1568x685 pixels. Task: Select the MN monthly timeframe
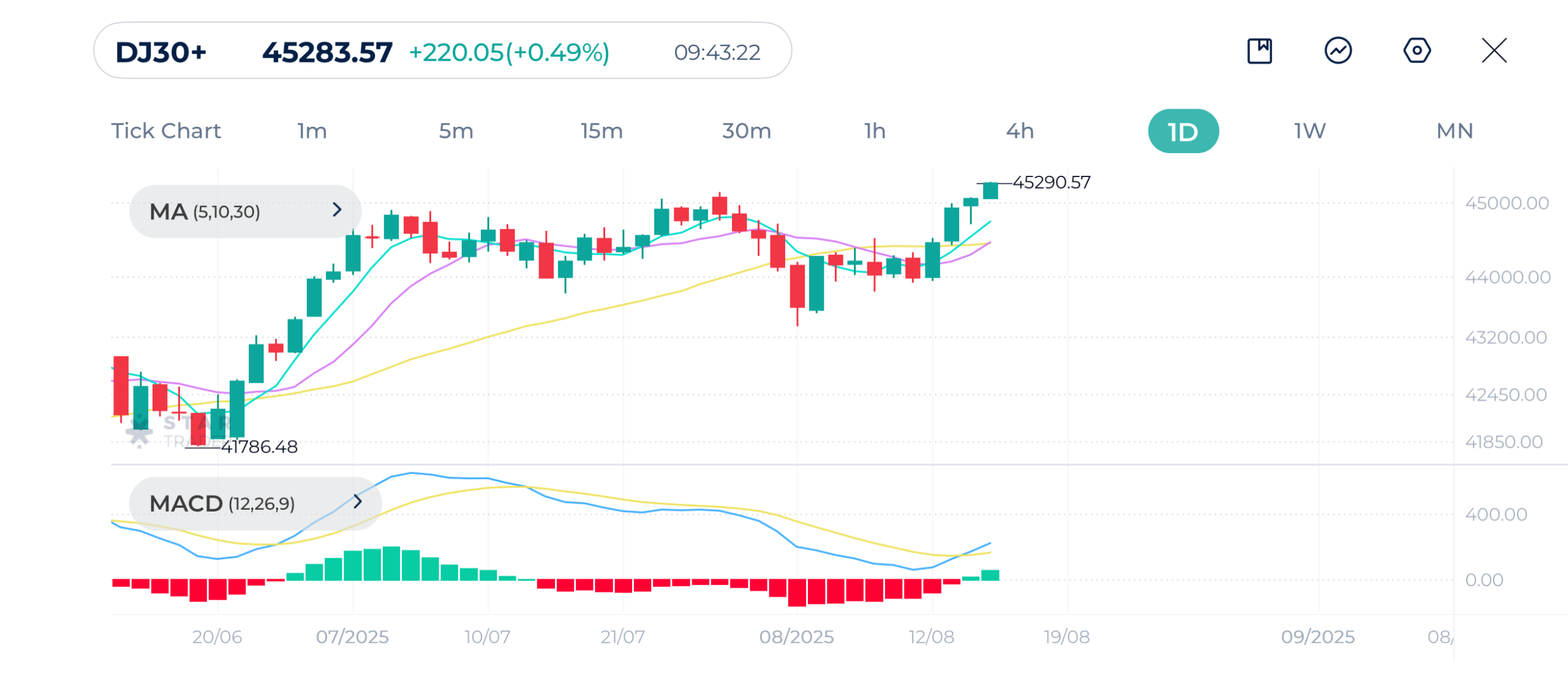[1455, 131]
